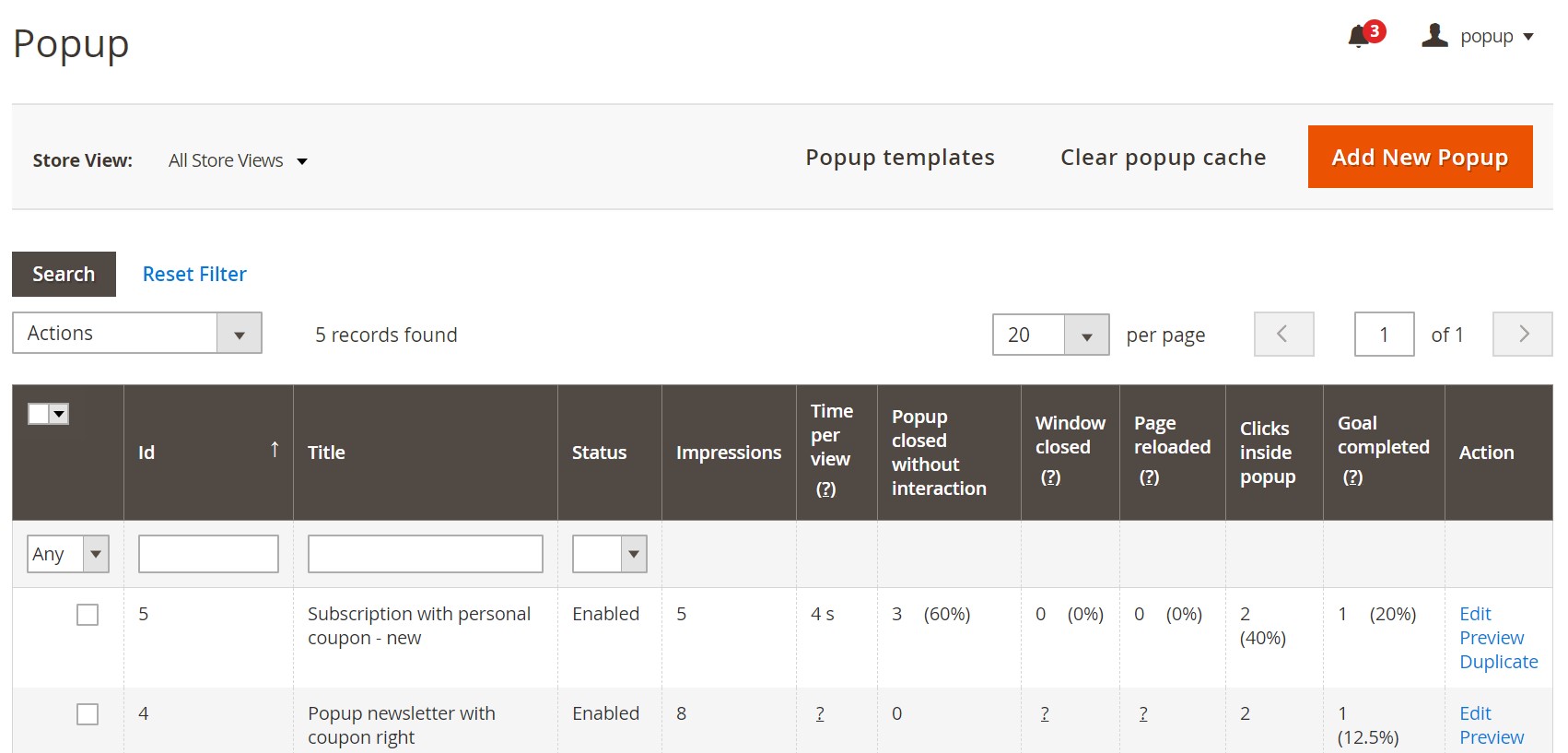The image size is (1568, 753).
Task: Click the Reset Filter link
Action: coord(194,275)
